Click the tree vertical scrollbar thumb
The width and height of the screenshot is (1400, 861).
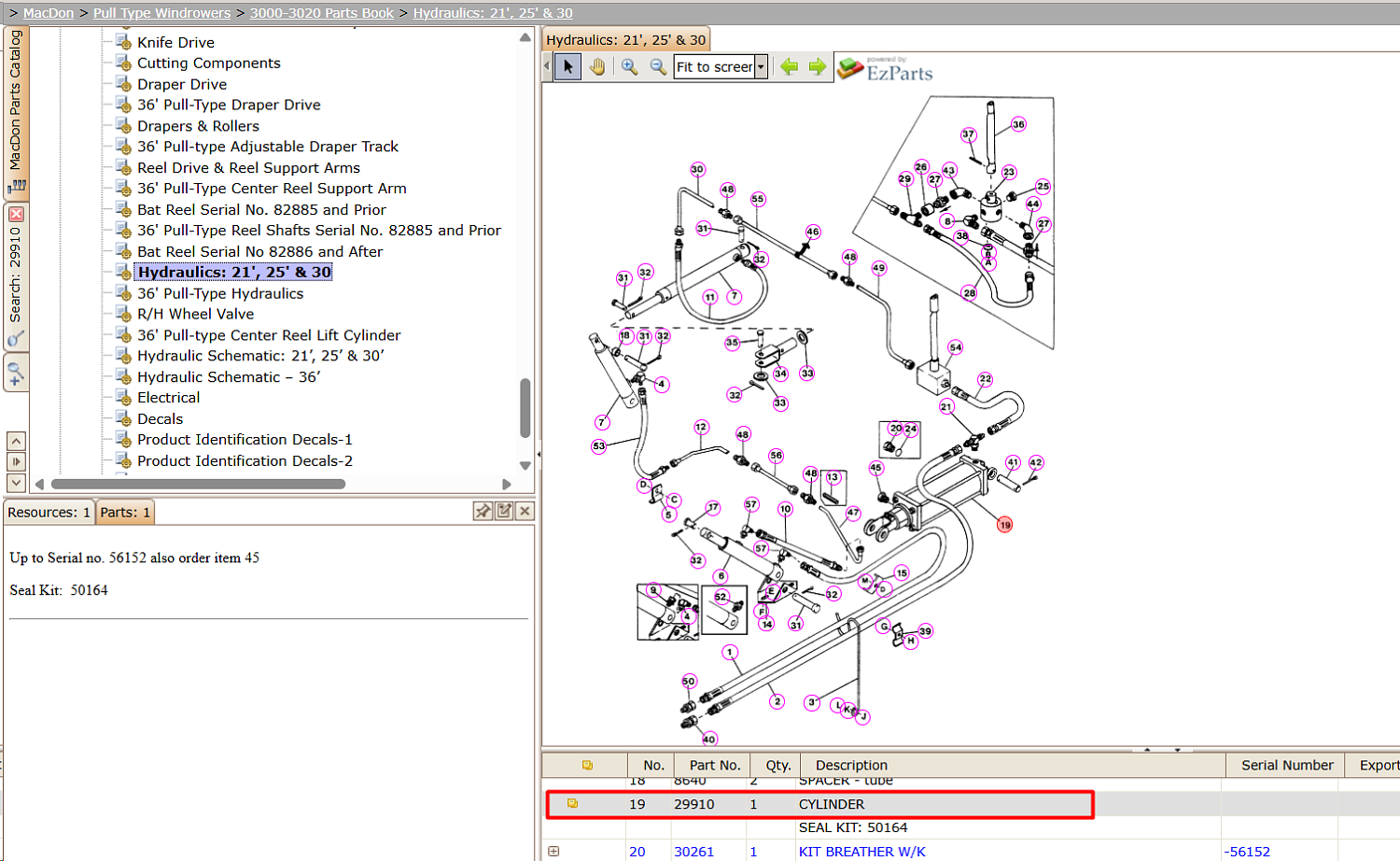click(x=525, y=407)
